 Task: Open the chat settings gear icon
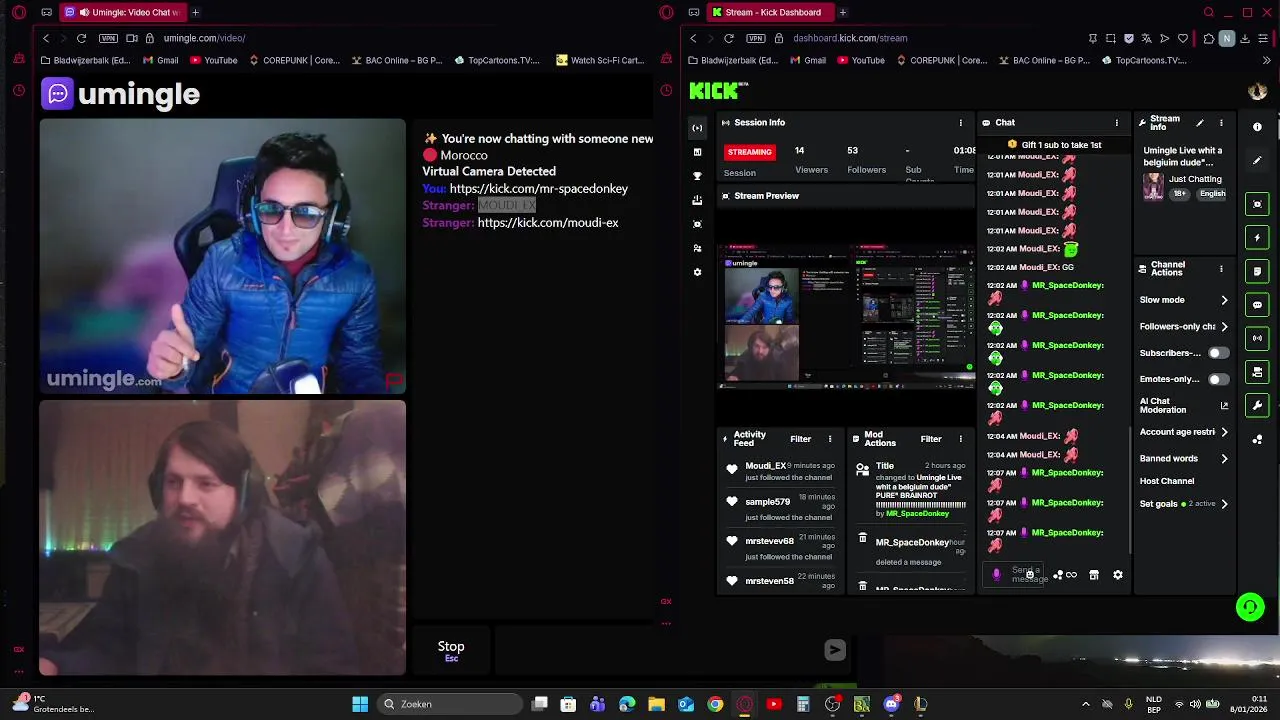[1118, 575]
